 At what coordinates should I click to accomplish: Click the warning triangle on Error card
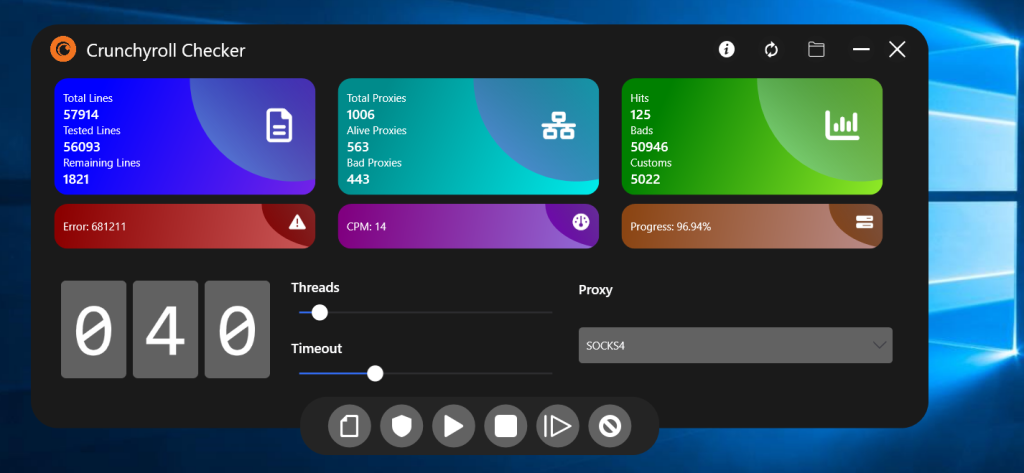tap(297, 222)
